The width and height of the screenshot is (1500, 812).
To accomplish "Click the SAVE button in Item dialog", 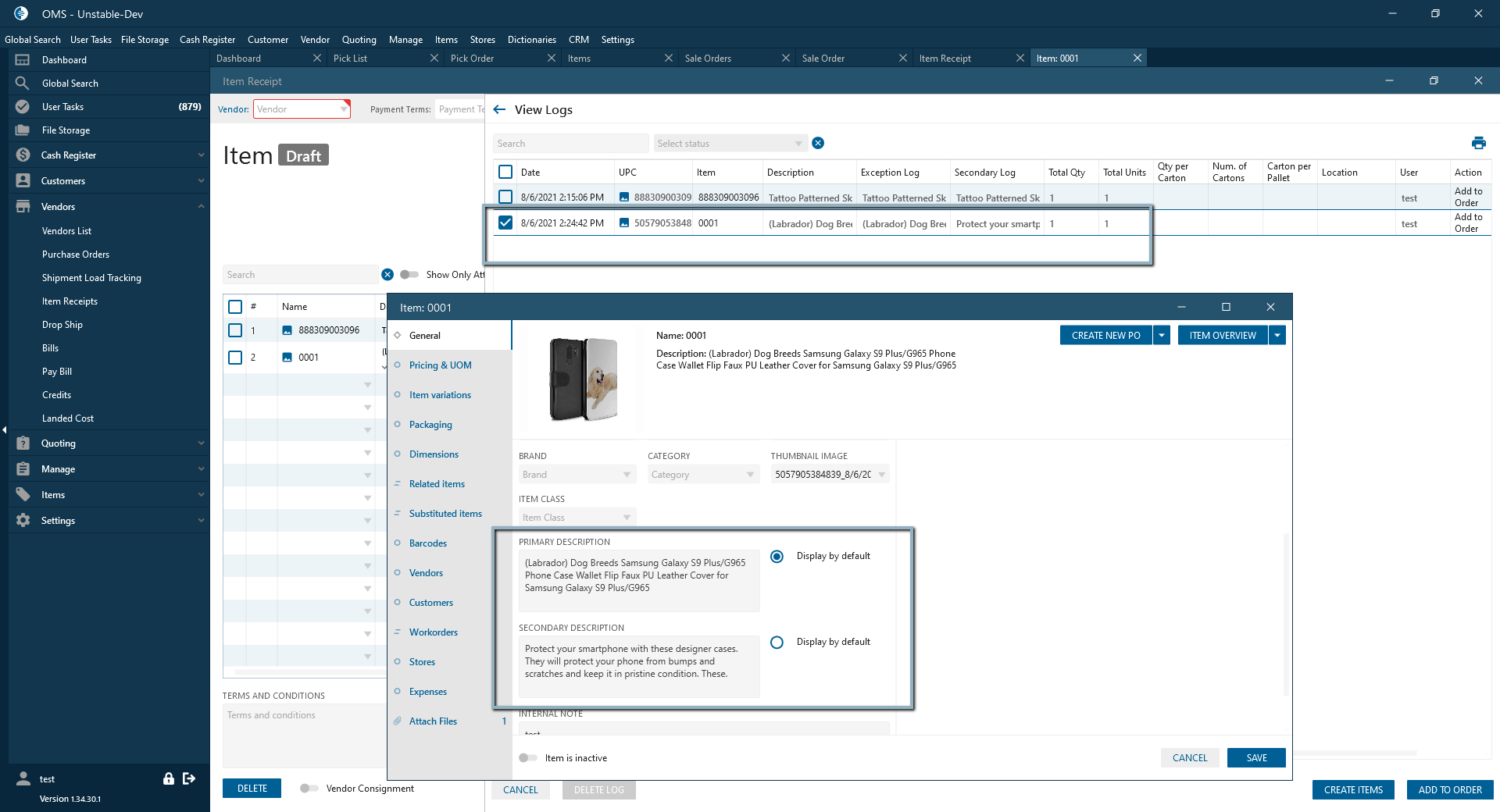I will pos(1256,758).
